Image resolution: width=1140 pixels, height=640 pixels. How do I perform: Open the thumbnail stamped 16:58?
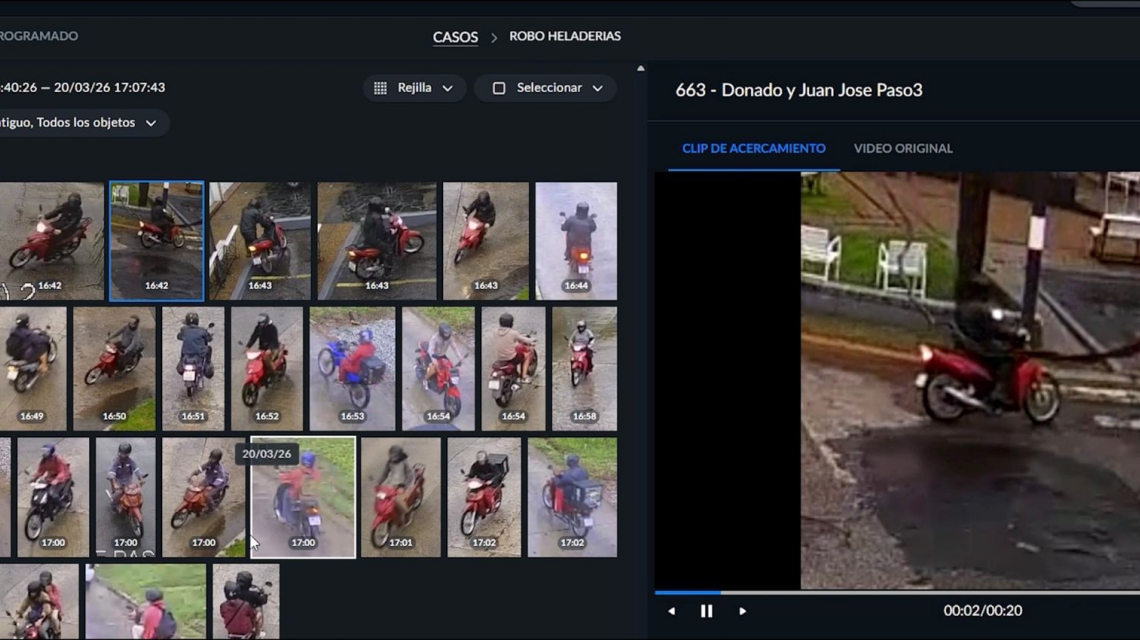click(x=584, y=368)
